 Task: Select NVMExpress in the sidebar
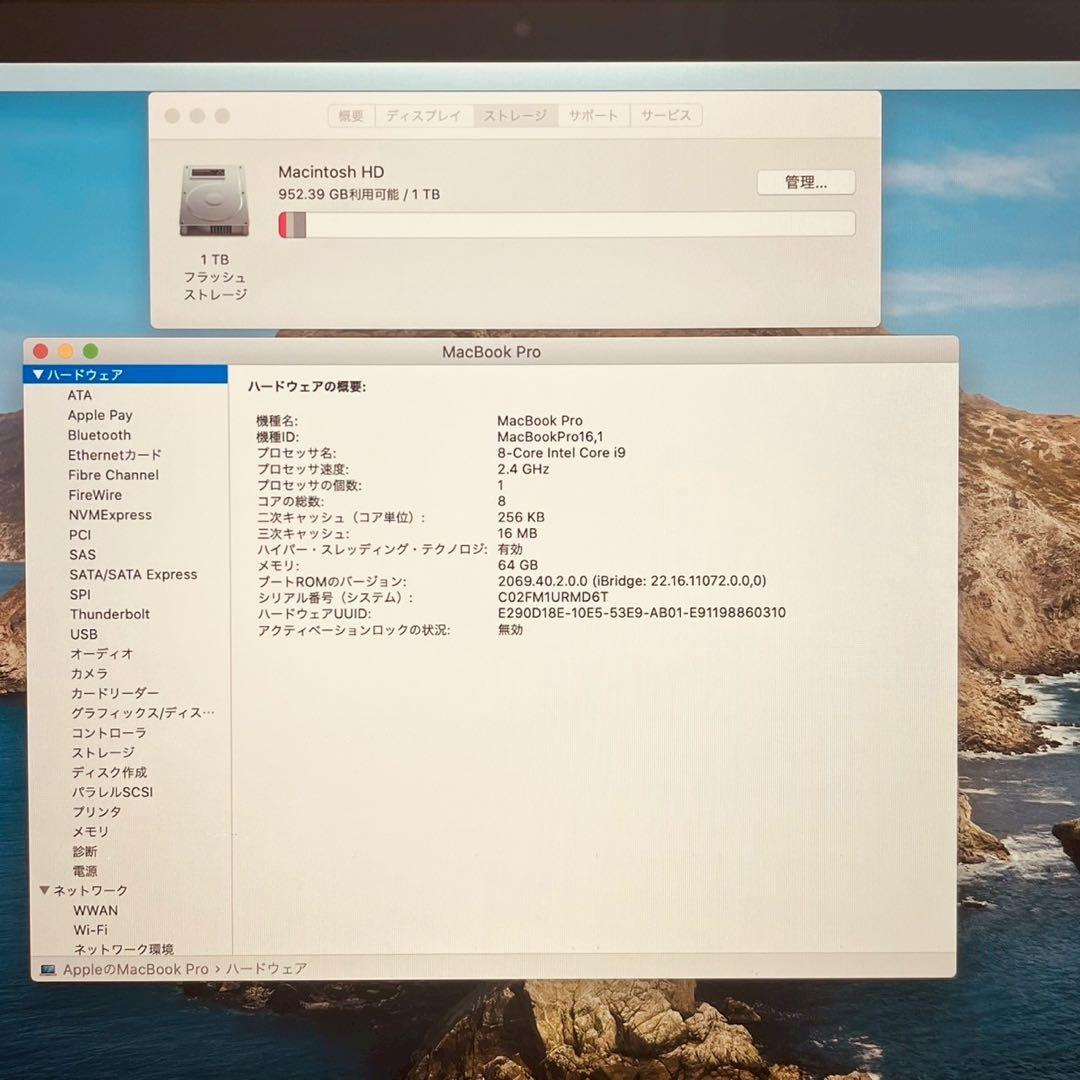112,514
